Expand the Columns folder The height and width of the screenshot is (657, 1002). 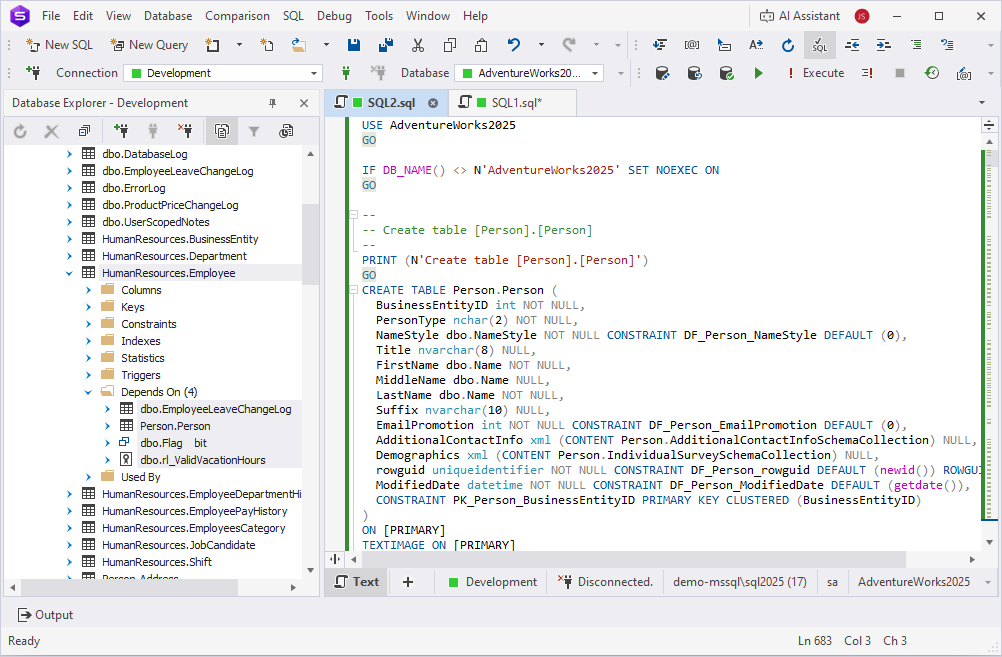[x=88, y=290]
